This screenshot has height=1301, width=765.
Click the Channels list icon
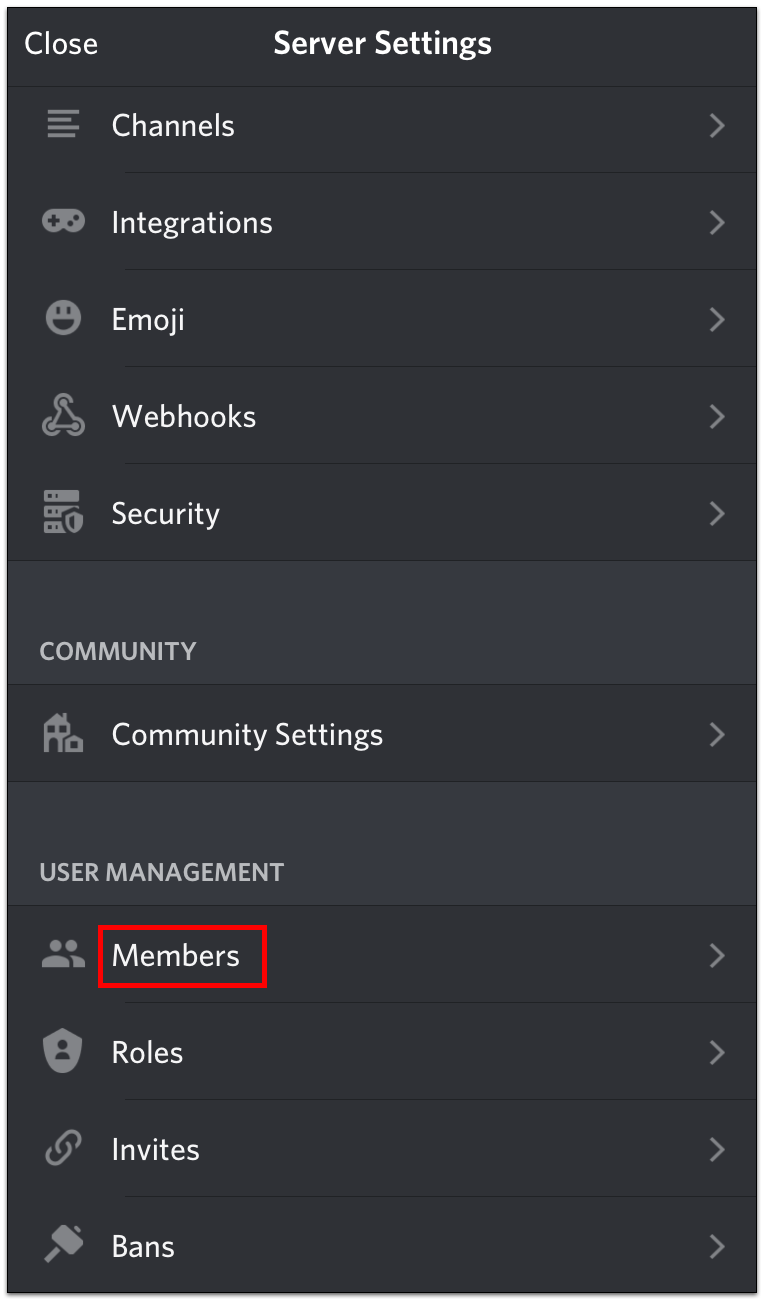[63, 125]
